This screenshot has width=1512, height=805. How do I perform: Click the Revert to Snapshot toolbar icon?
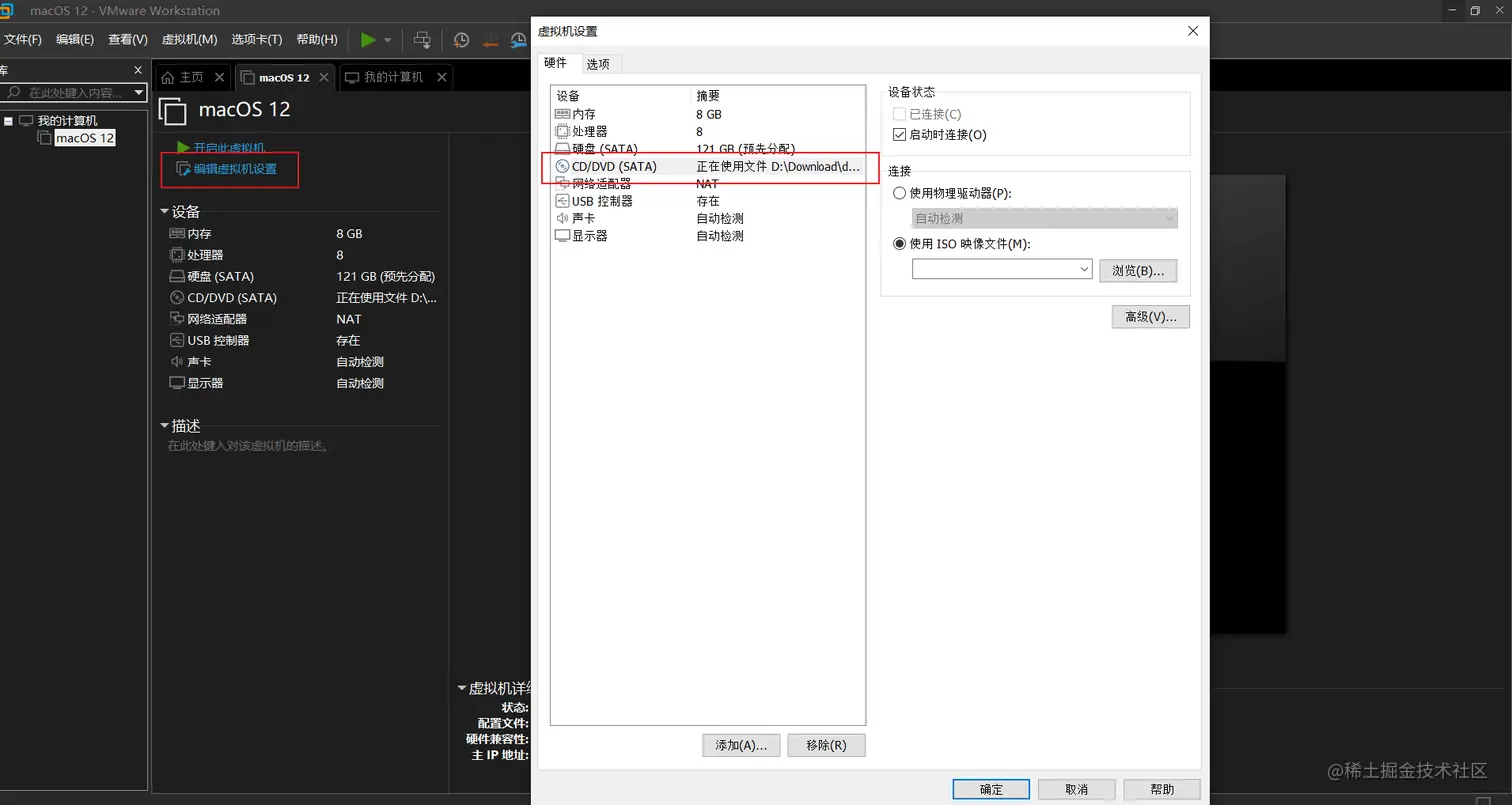pos(490,40)
